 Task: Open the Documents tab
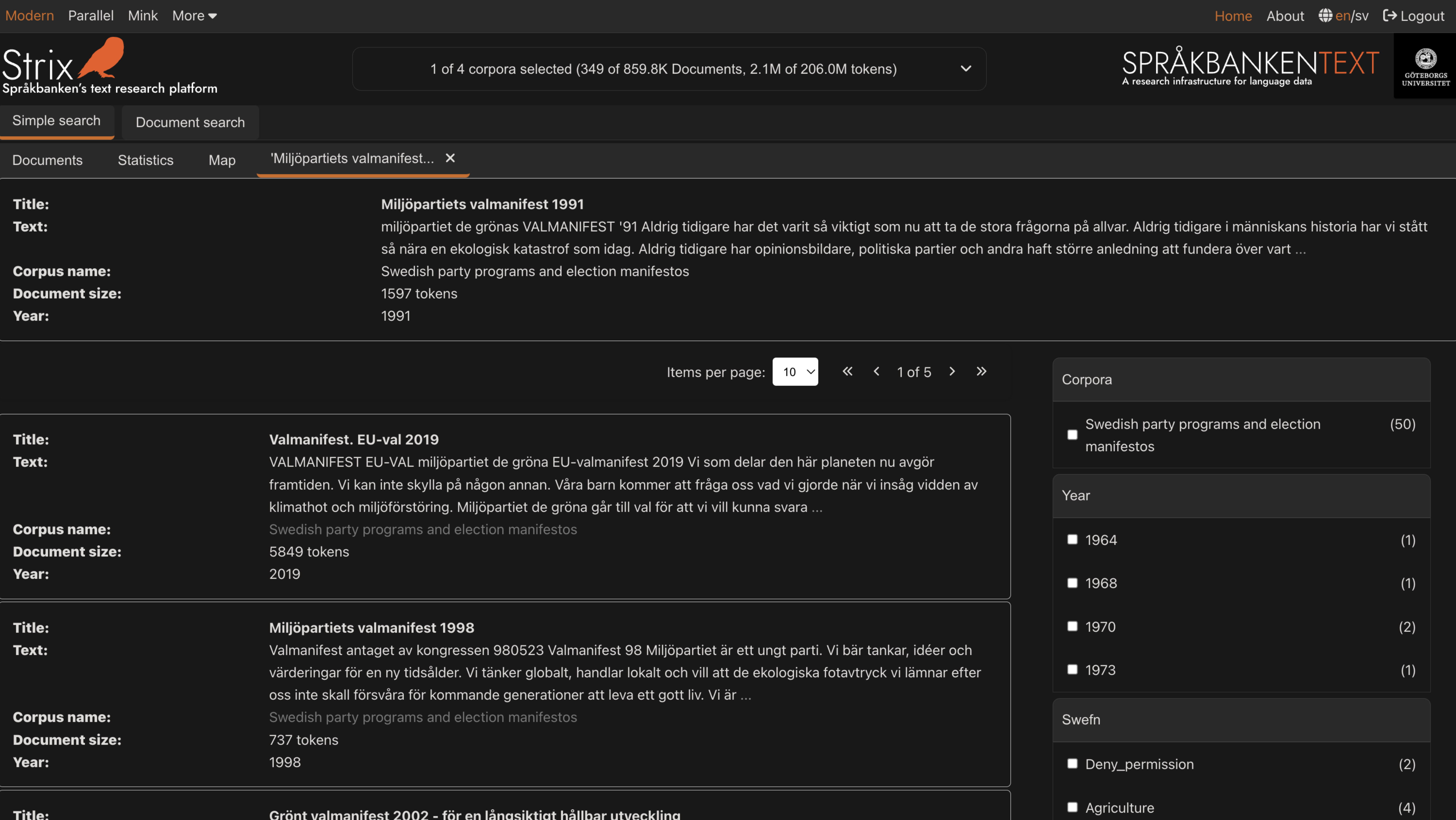(48, 160)
